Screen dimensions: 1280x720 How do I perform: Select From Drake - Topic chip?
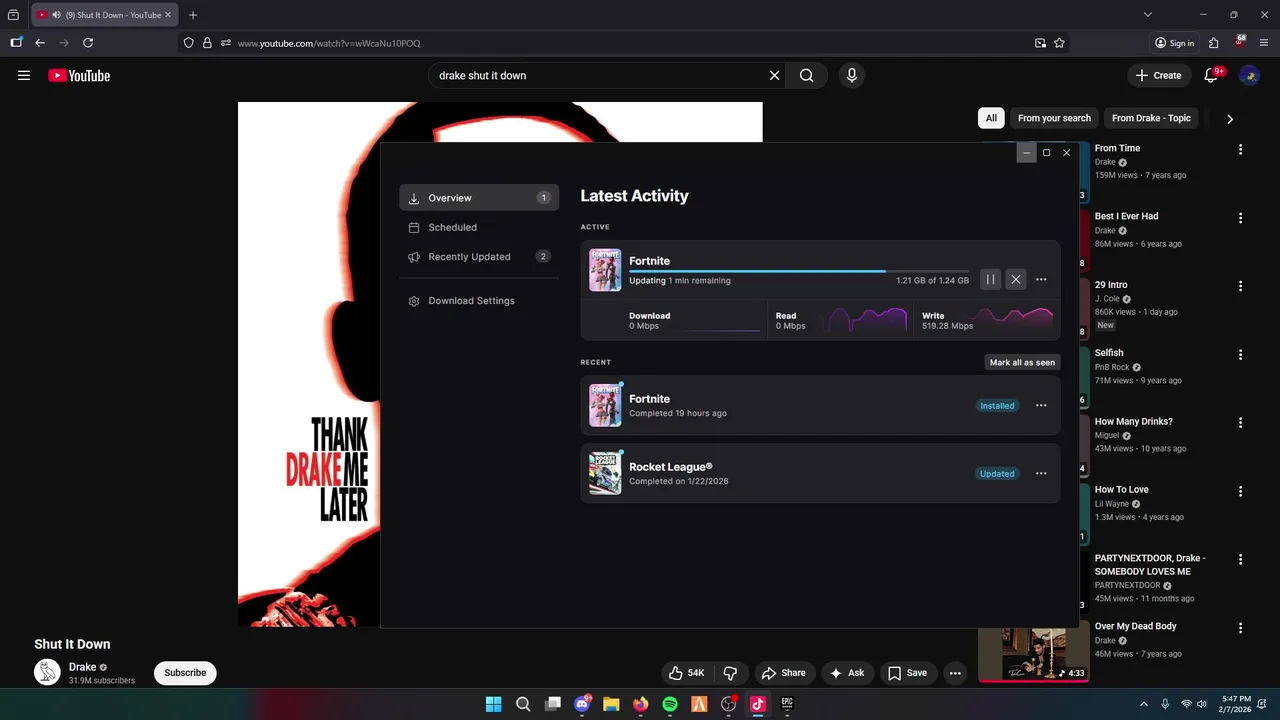tap(1151, 118)
